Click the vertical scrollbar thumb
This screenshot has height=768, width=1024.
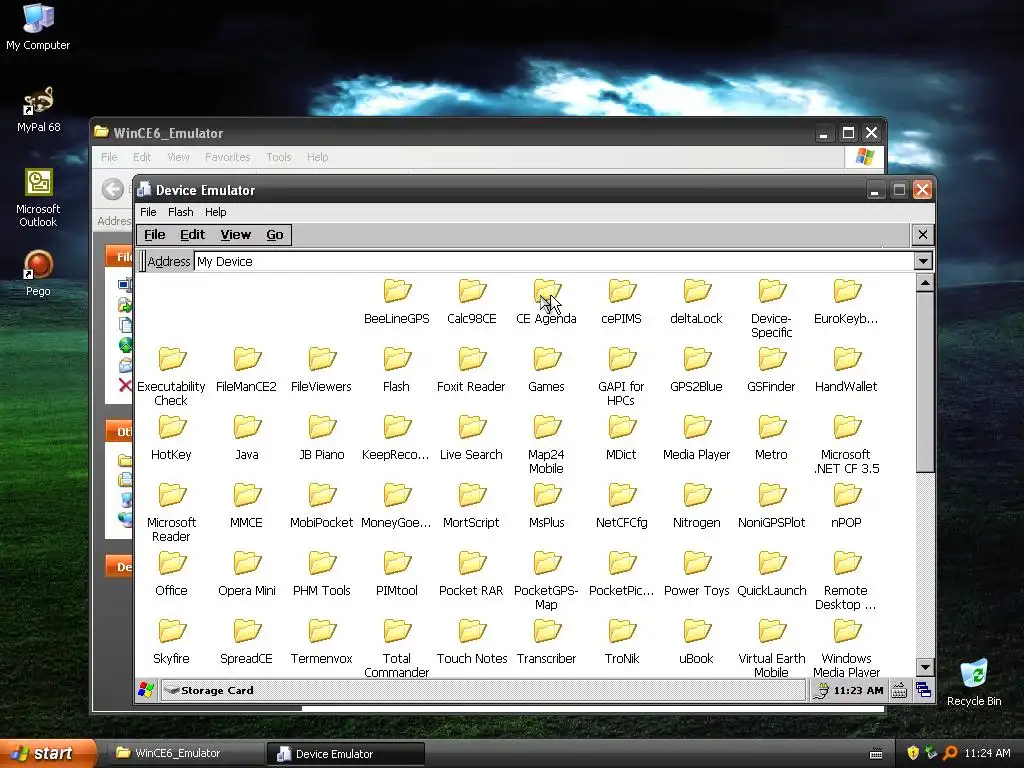[x=925, y=382]
